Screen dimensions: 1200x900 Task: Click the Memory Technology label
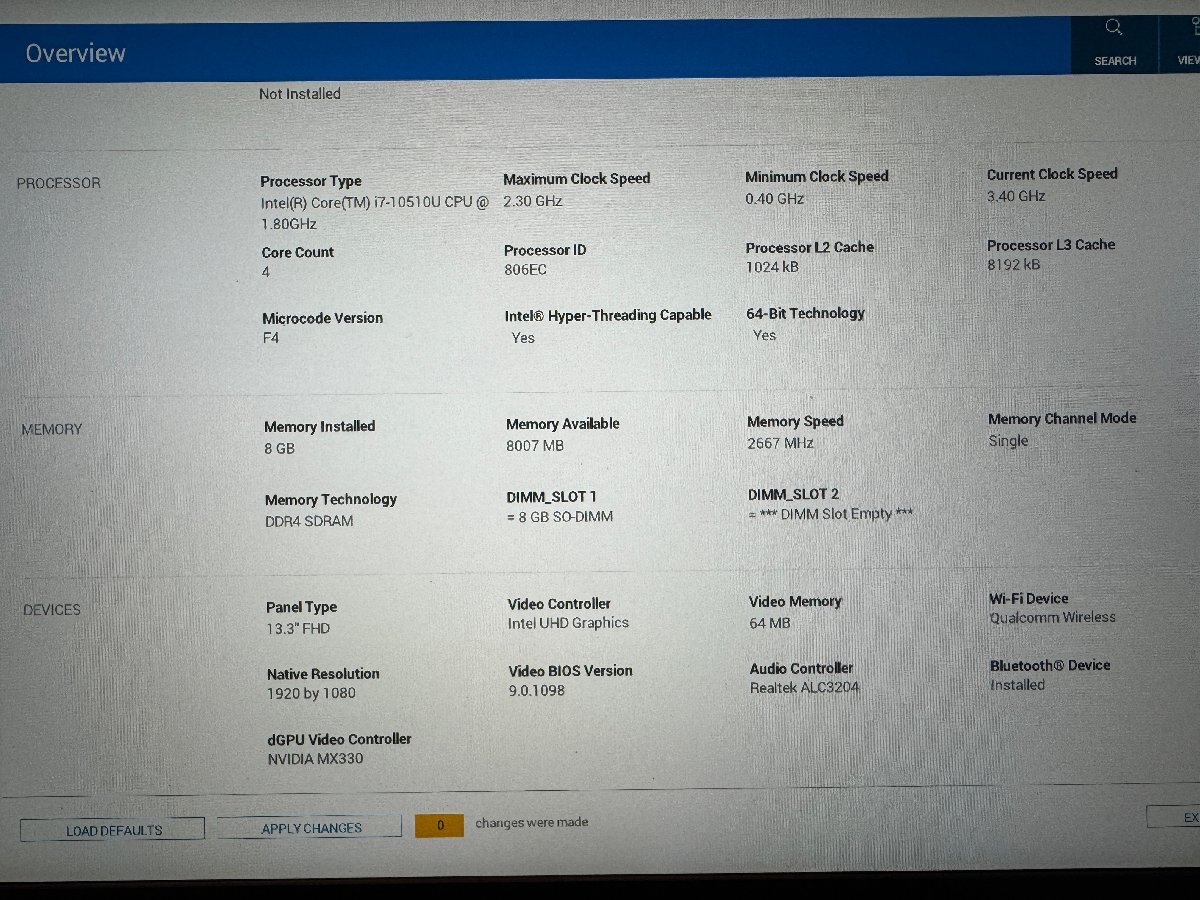click(331, 500)
